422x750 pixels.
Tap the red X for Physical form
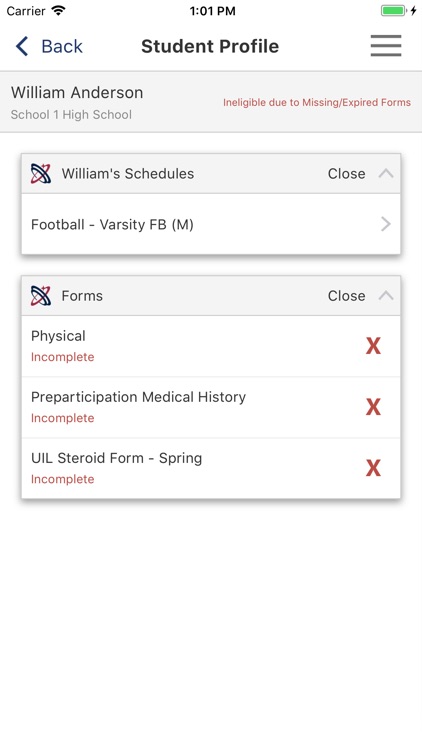click(373, 345)
